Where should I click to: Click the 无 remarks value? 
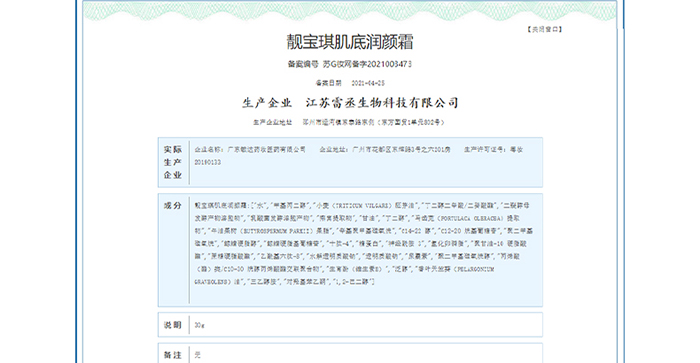(197, 355)
